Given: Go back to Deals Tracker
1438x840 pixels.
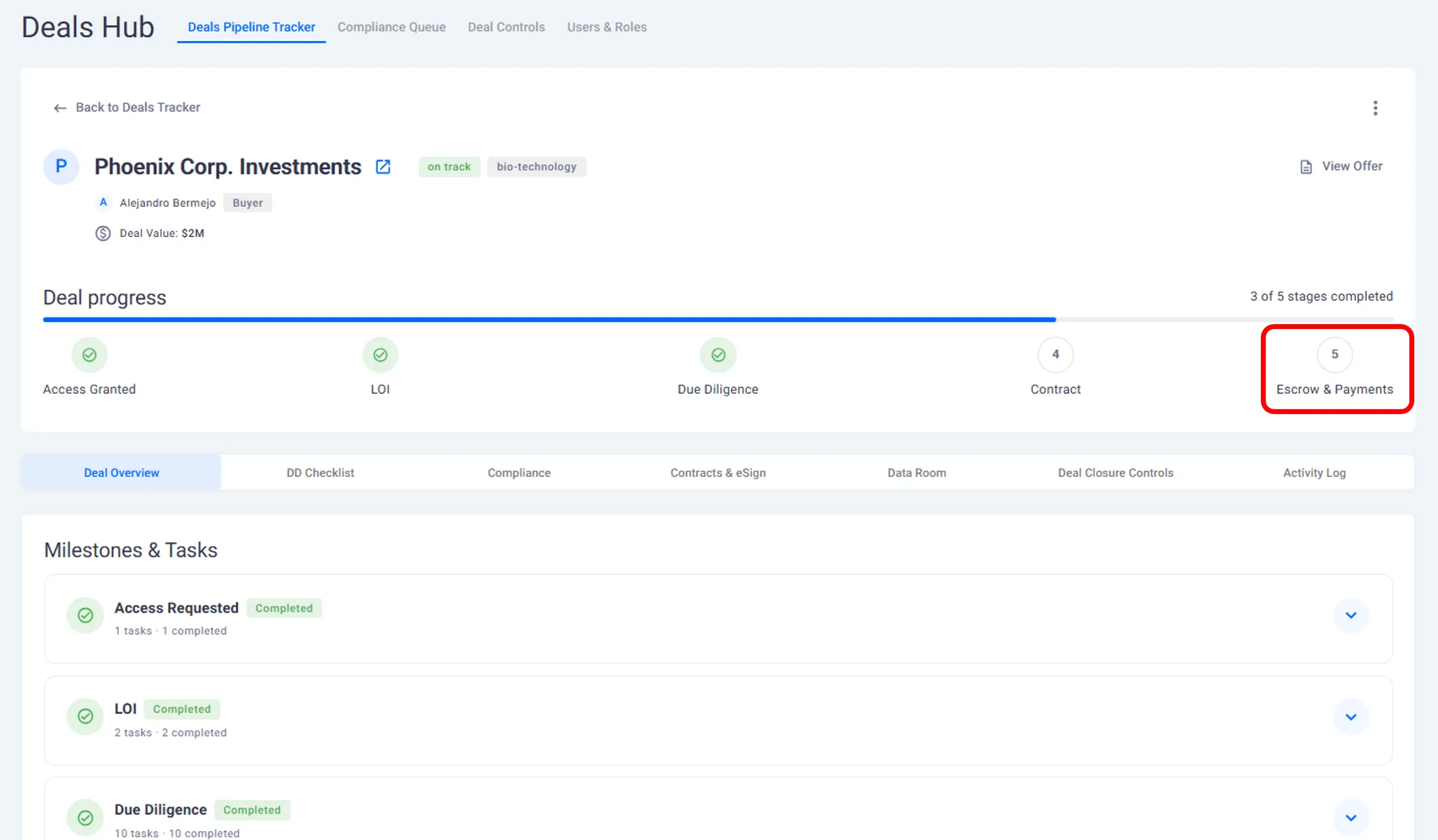Looking at the screenshot, I should (137, 107).
